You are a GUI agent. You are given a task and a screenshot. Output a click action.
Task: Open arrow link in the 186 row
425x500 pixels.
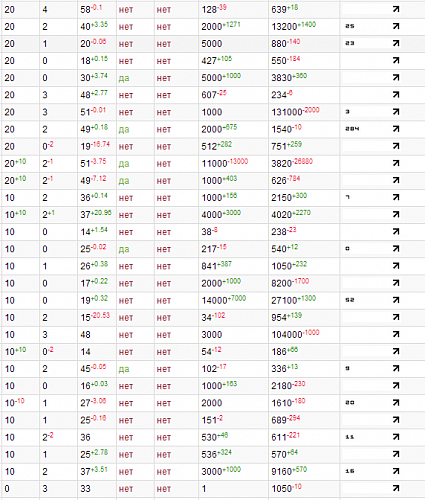[396, 351]
